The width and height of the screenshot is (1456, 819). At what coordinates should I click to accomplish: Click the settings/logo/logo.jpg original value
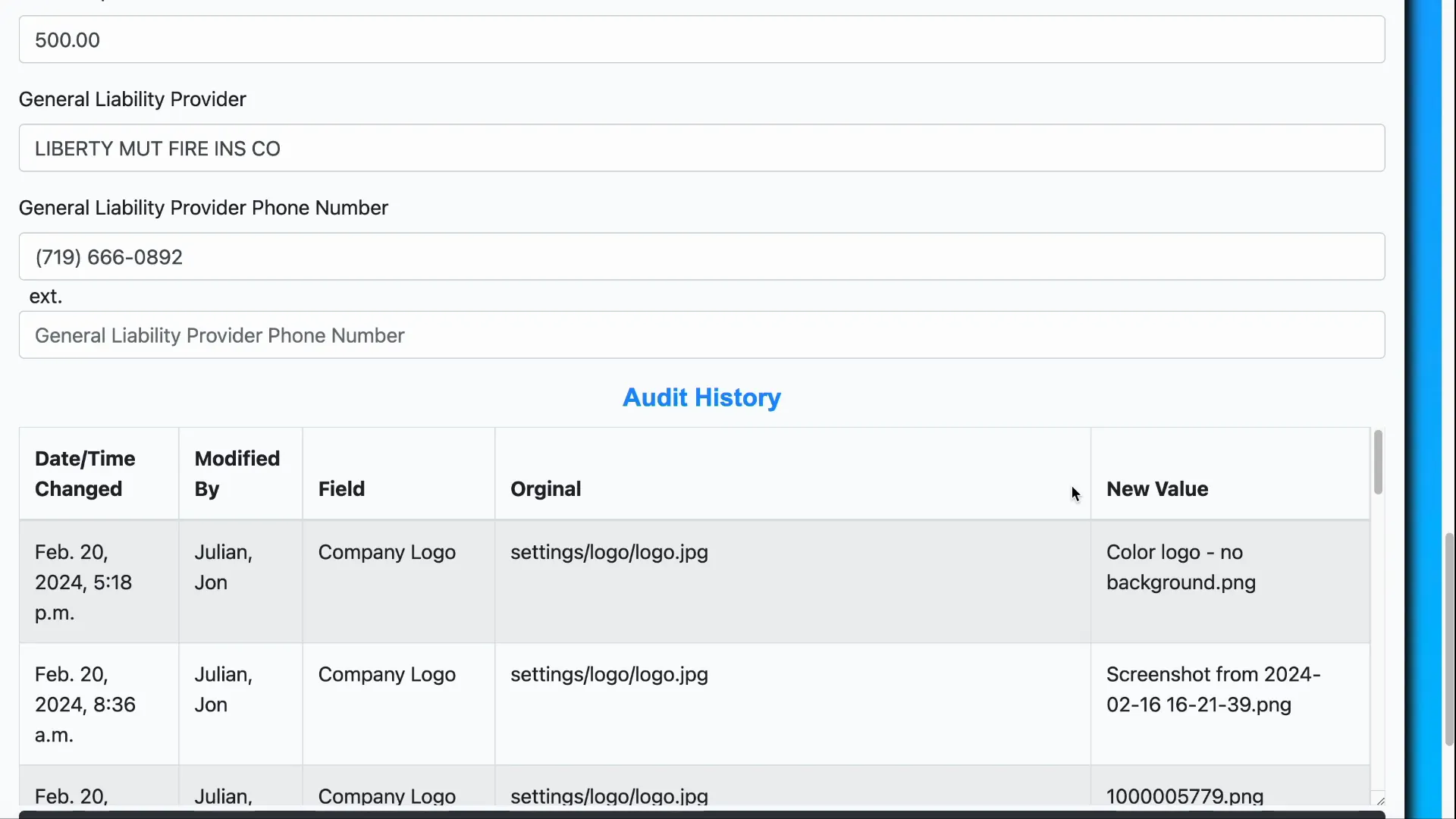(609, 553)
